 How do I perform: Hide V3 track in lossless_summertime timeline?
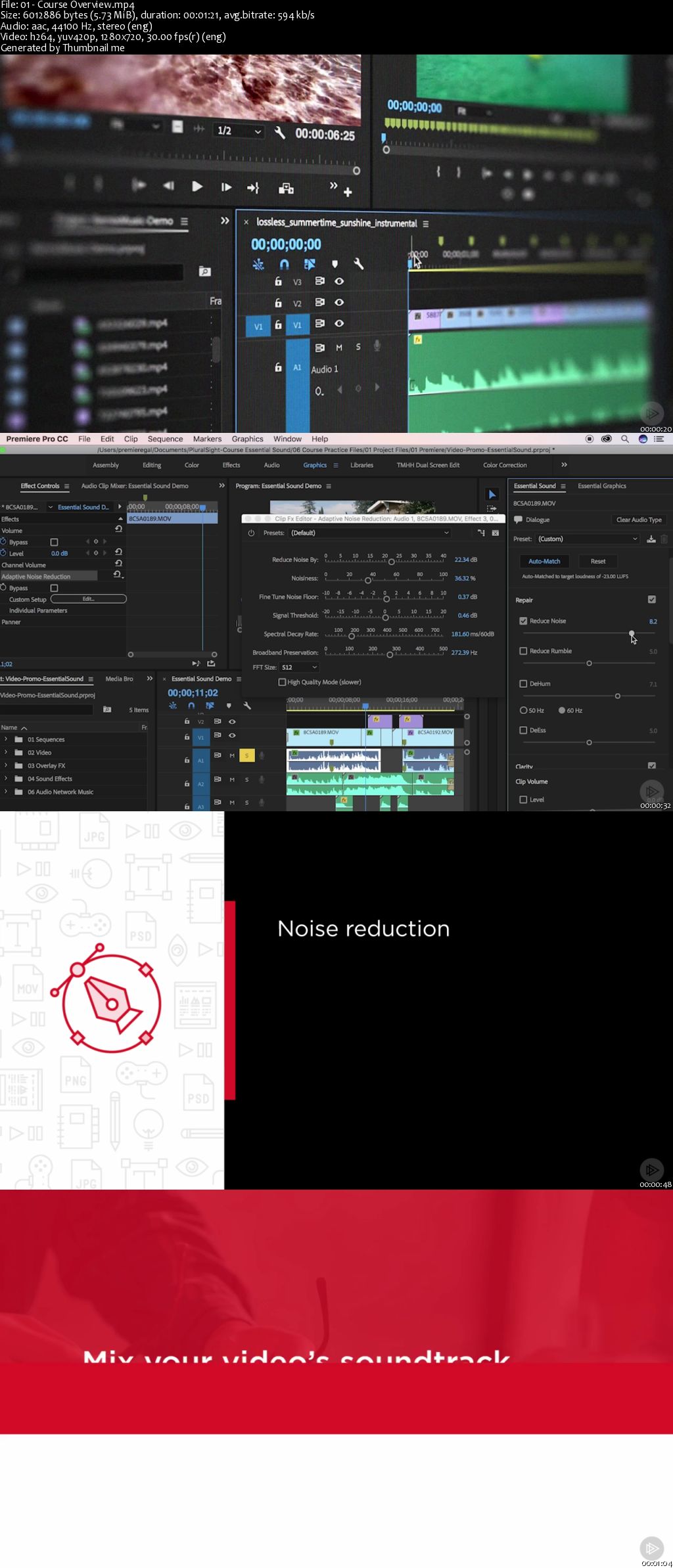pos(339,281)
